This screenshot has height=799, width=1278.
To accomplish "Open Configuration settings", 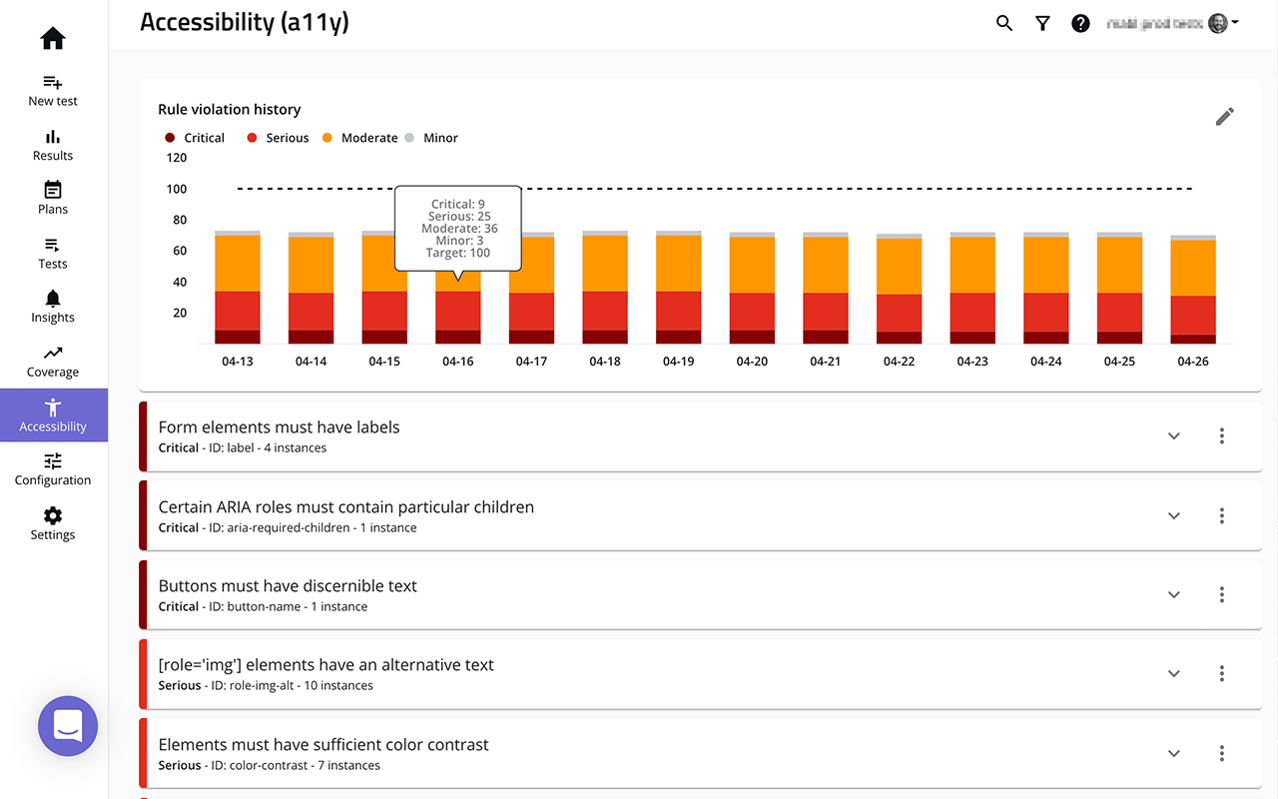I will coord(52,470).
